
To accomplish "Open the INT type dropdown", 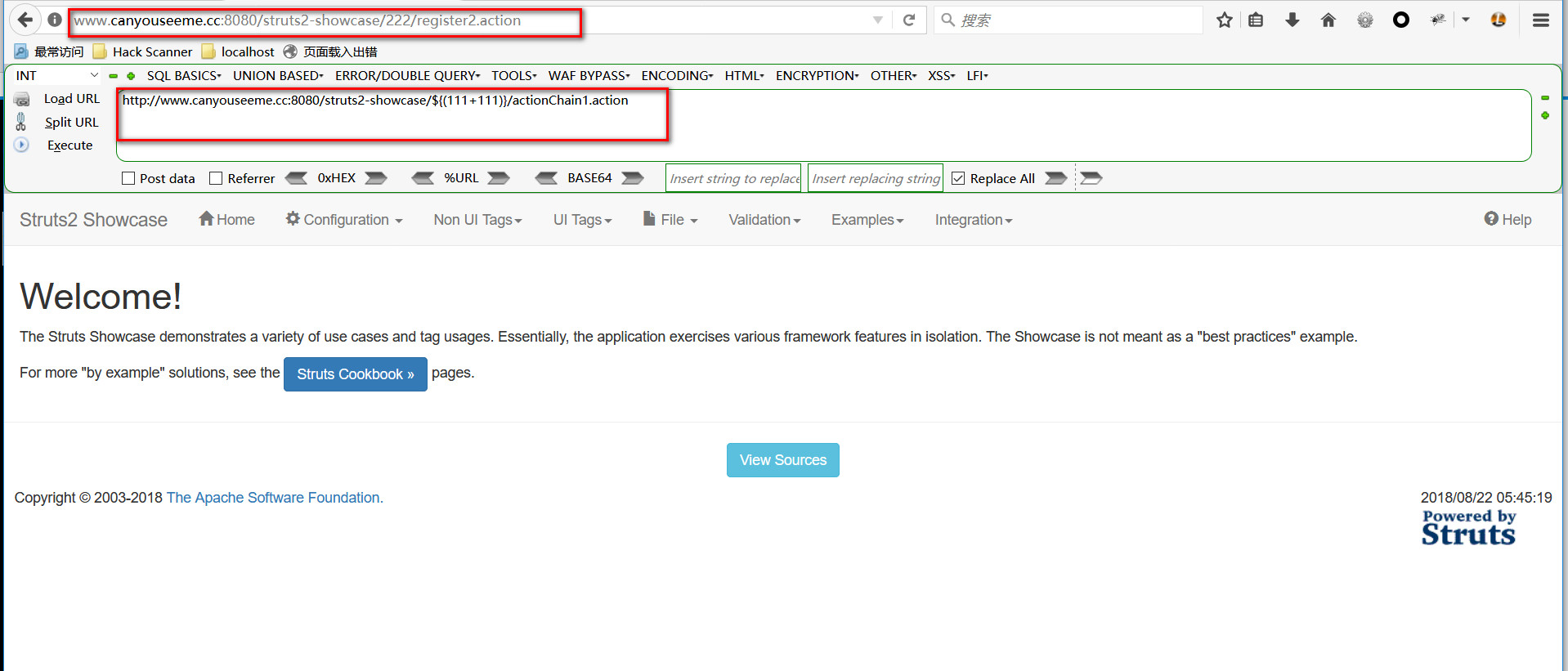I will click(57, 75).
